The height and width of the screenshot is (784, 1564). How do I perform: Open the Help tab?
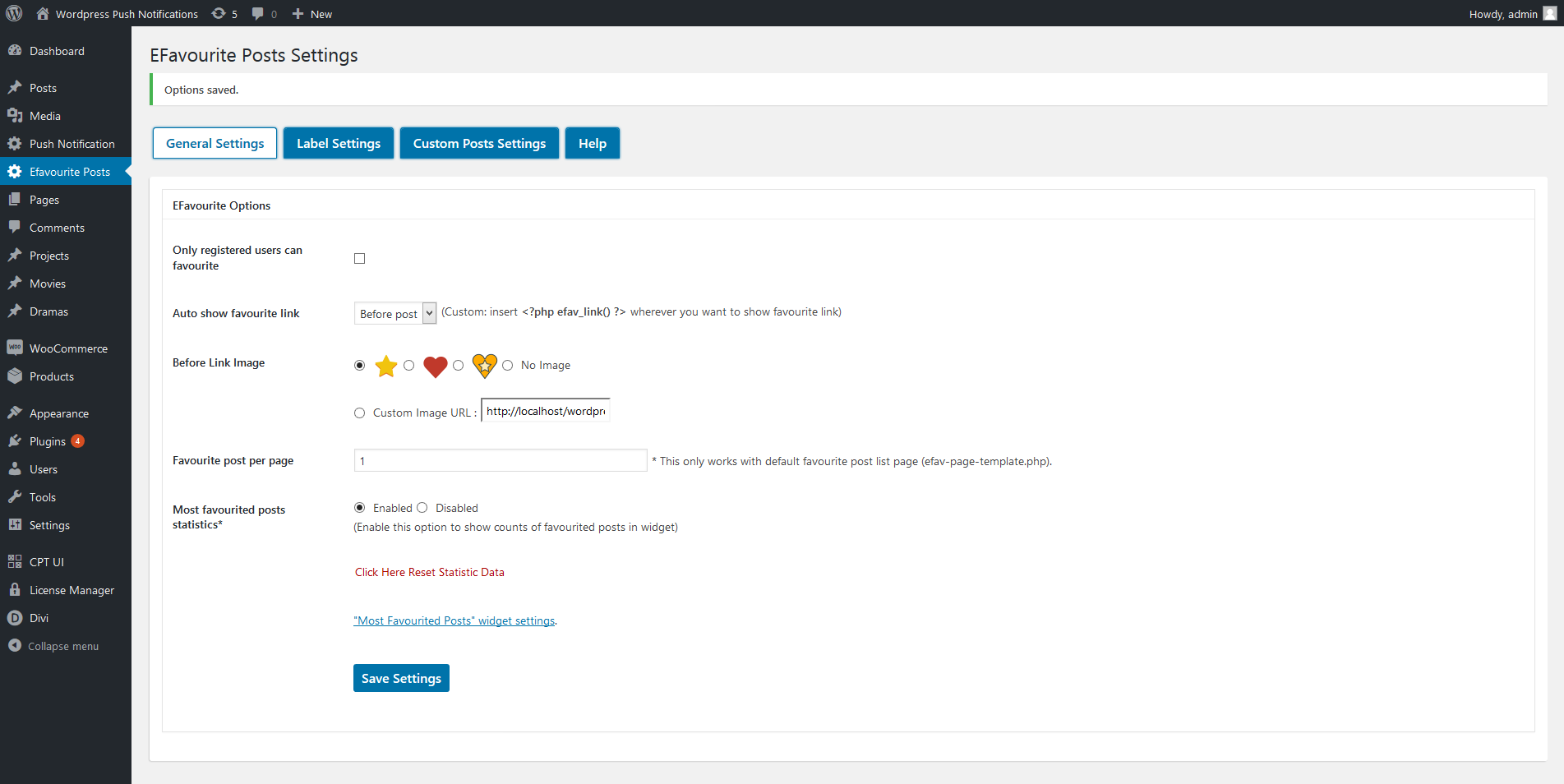point(593,143)
